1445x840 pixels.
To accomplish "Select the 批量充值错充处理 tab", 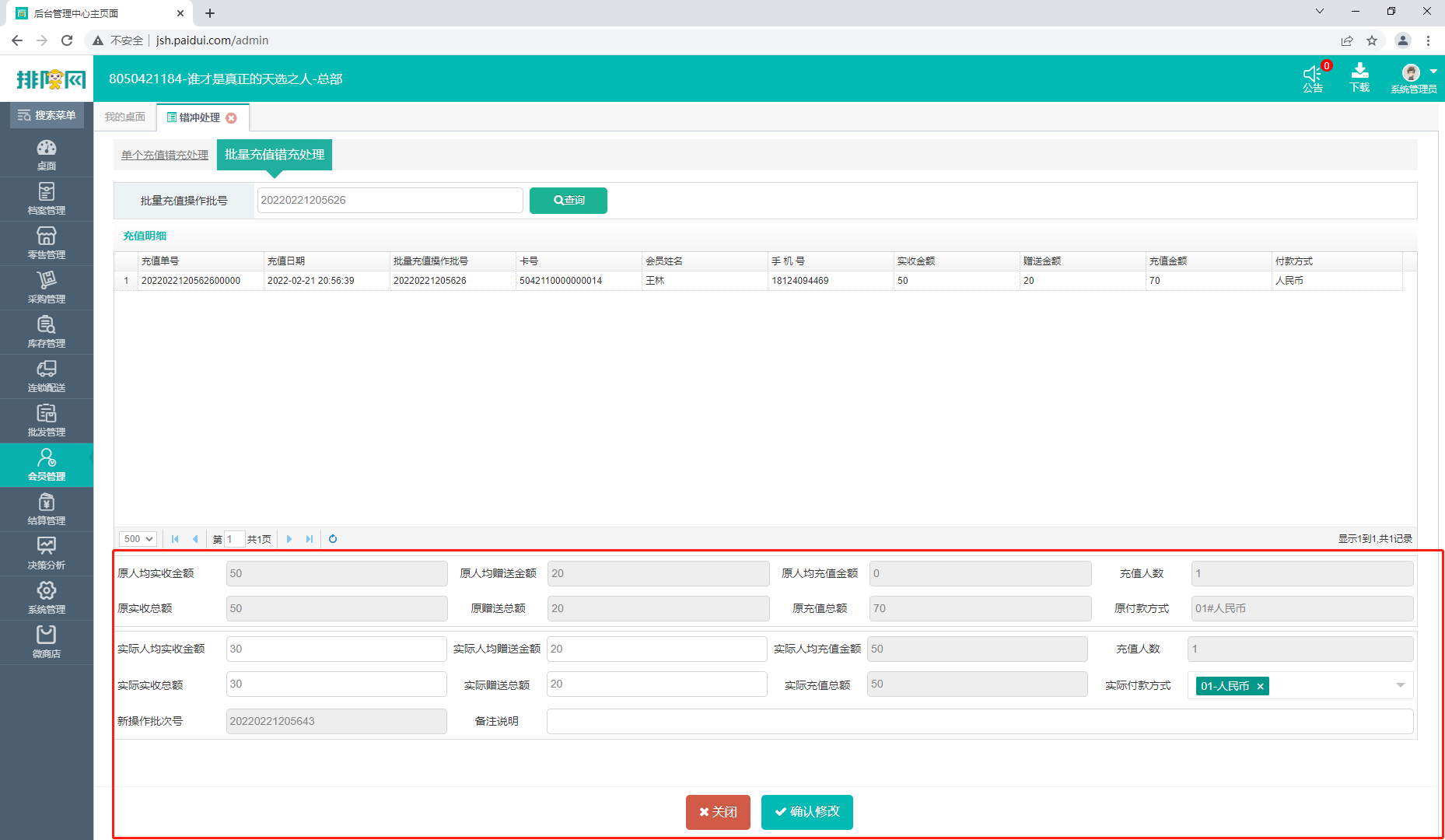I will click(x=275, y=154).
